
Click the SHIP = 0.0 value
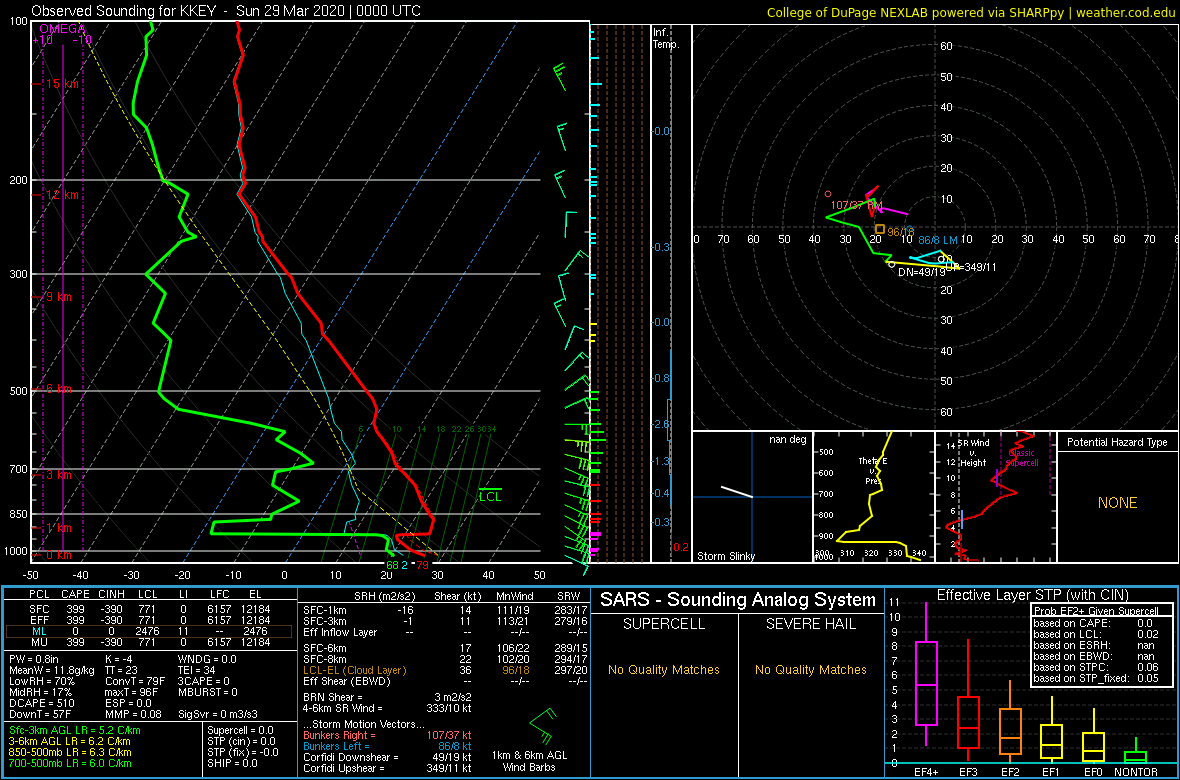tap(234, 763)
